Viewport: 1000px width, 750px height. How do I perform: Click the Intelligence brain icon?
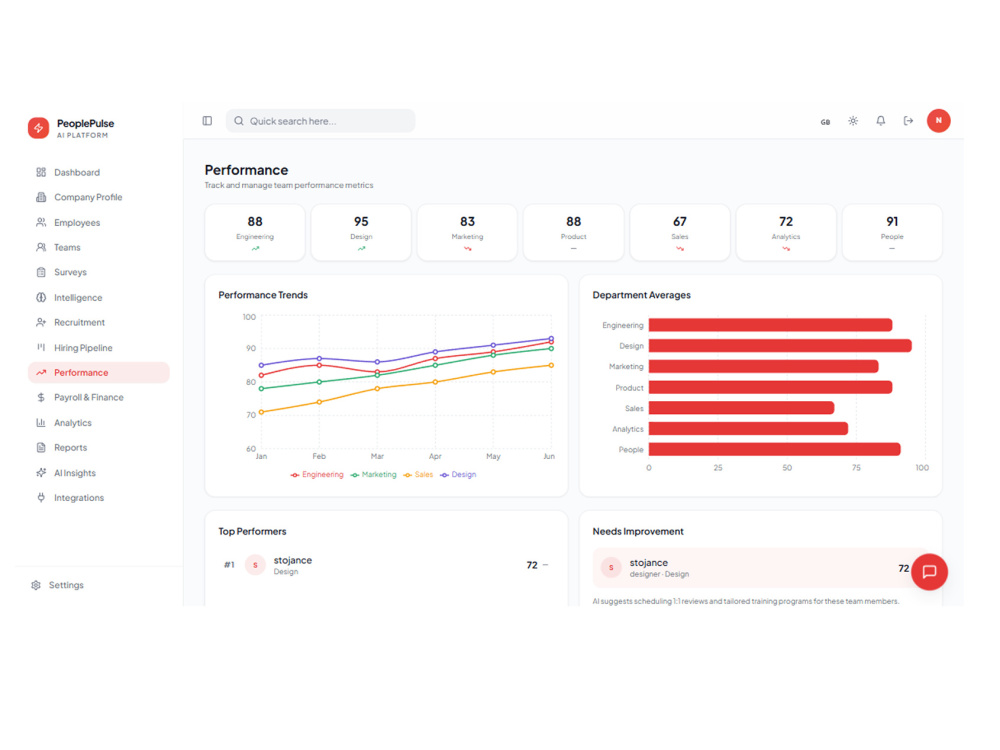pos(41,297)
